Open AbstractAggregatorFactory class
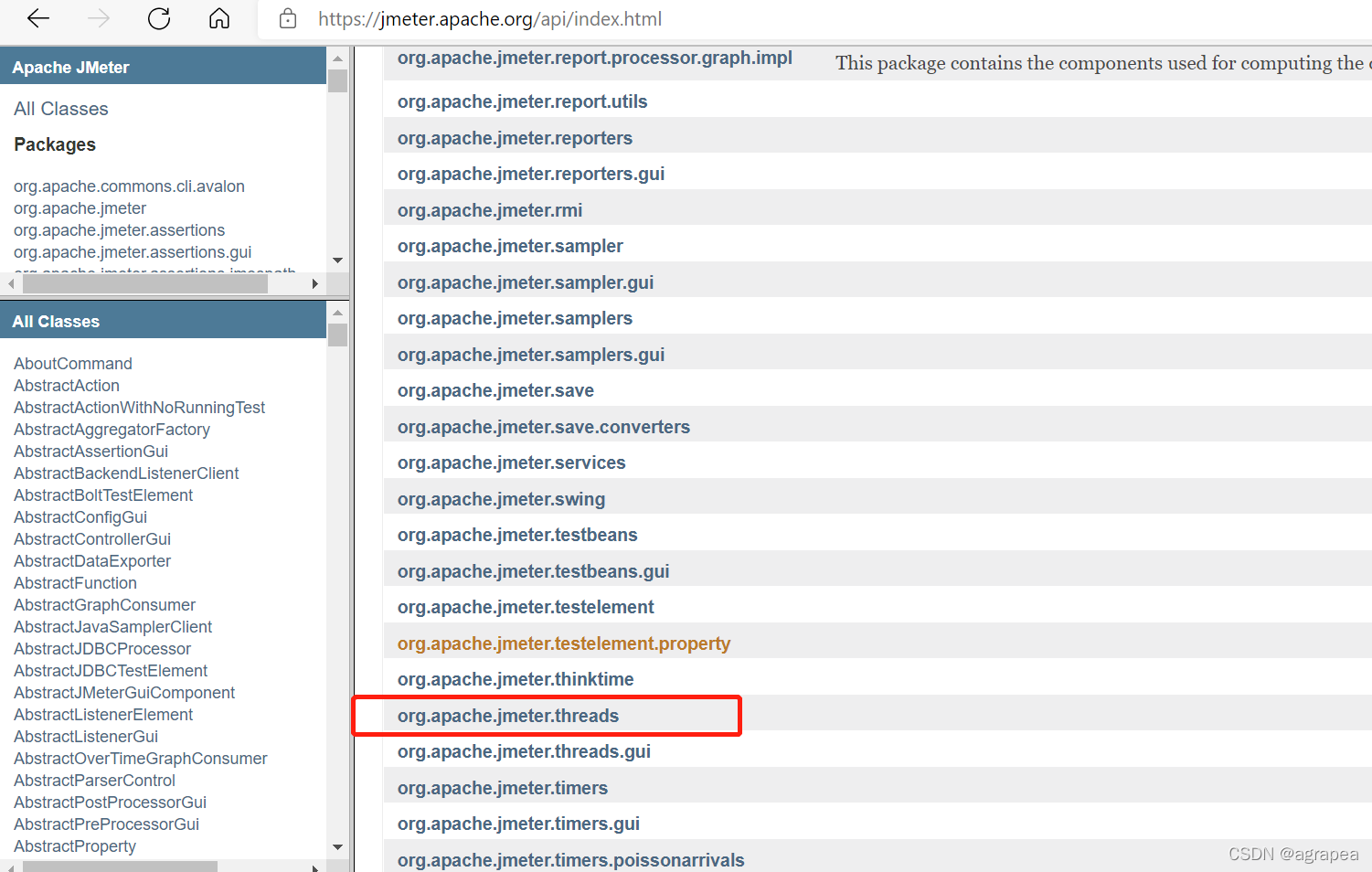The width and height of the screenshot is (1372, 872). pos(112,430)
